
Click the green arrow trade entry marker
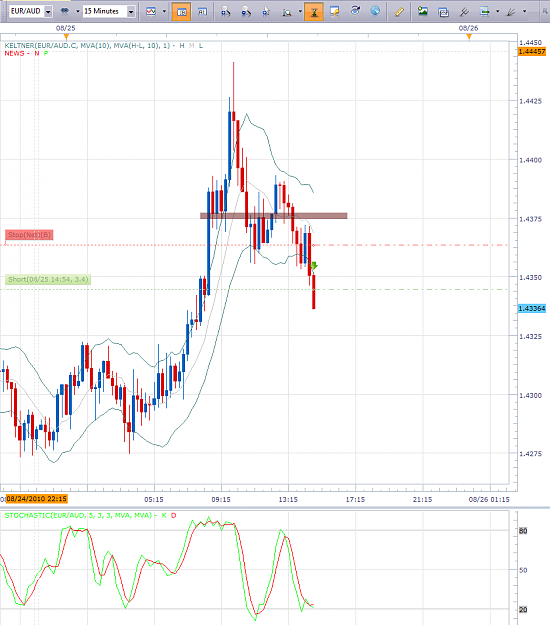[x=314, y=266]
